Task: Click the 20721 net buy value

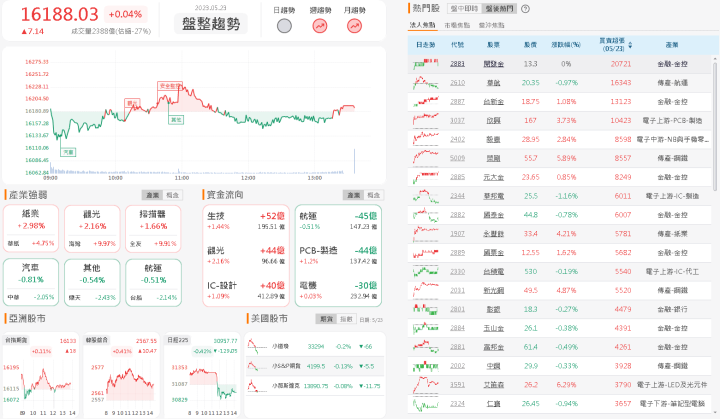Action: (x=621, y=64)
